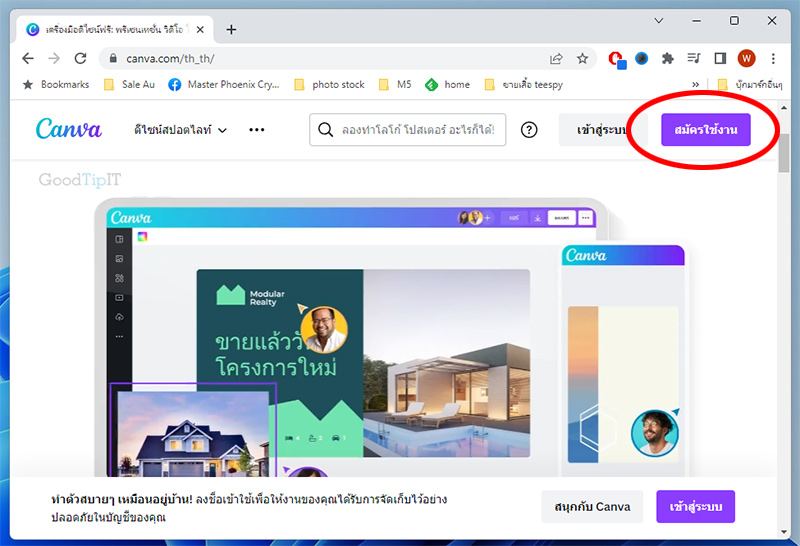Click the tab search chevron
The image size is (800, 546).
pos(659,21)
